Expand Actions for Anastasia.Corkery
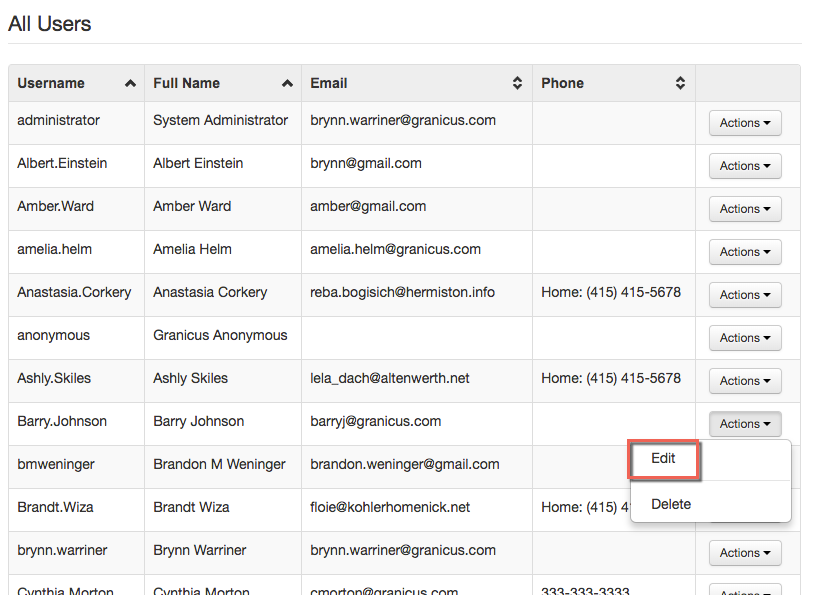Image resolution: width=822 pixels, height=595 pixels. [x=745, y=295]
